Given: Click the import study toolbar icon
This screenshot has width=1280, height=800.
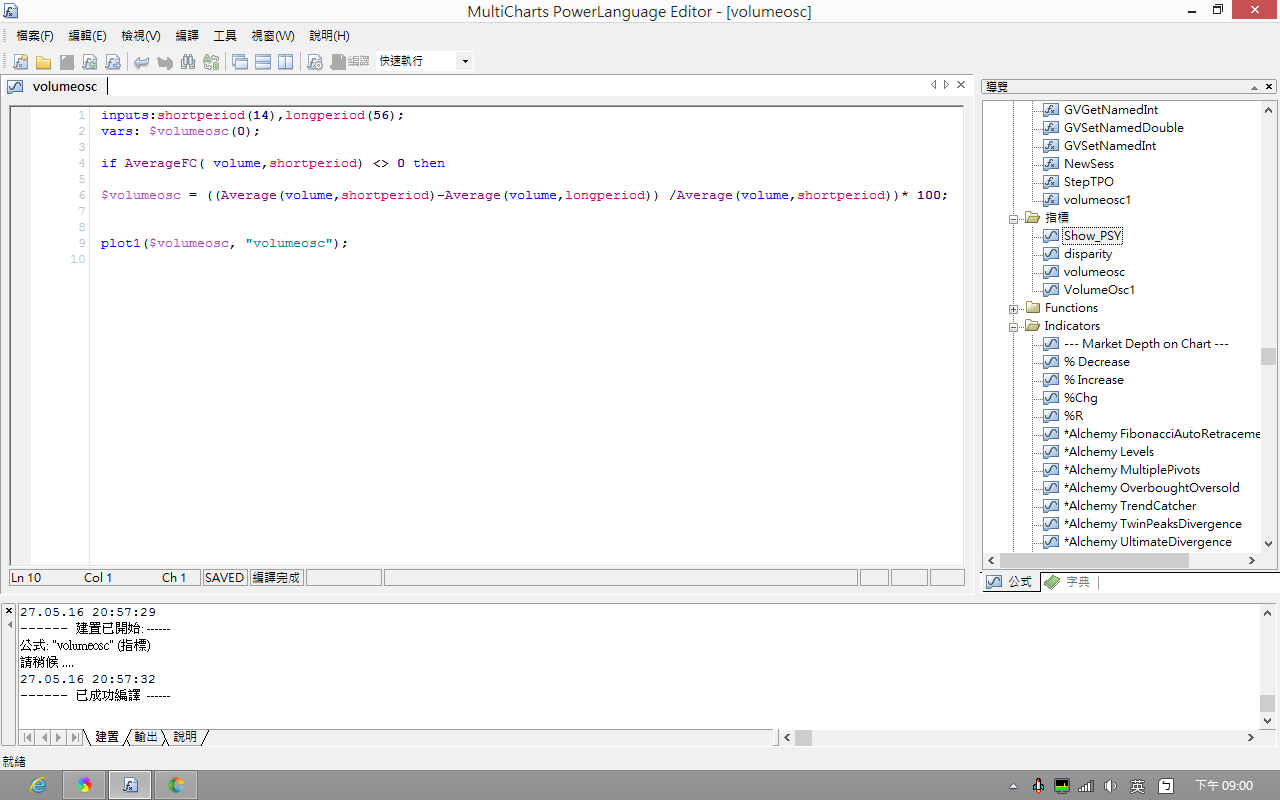Looking at the screenshot, I should click(x=90, y=62).
